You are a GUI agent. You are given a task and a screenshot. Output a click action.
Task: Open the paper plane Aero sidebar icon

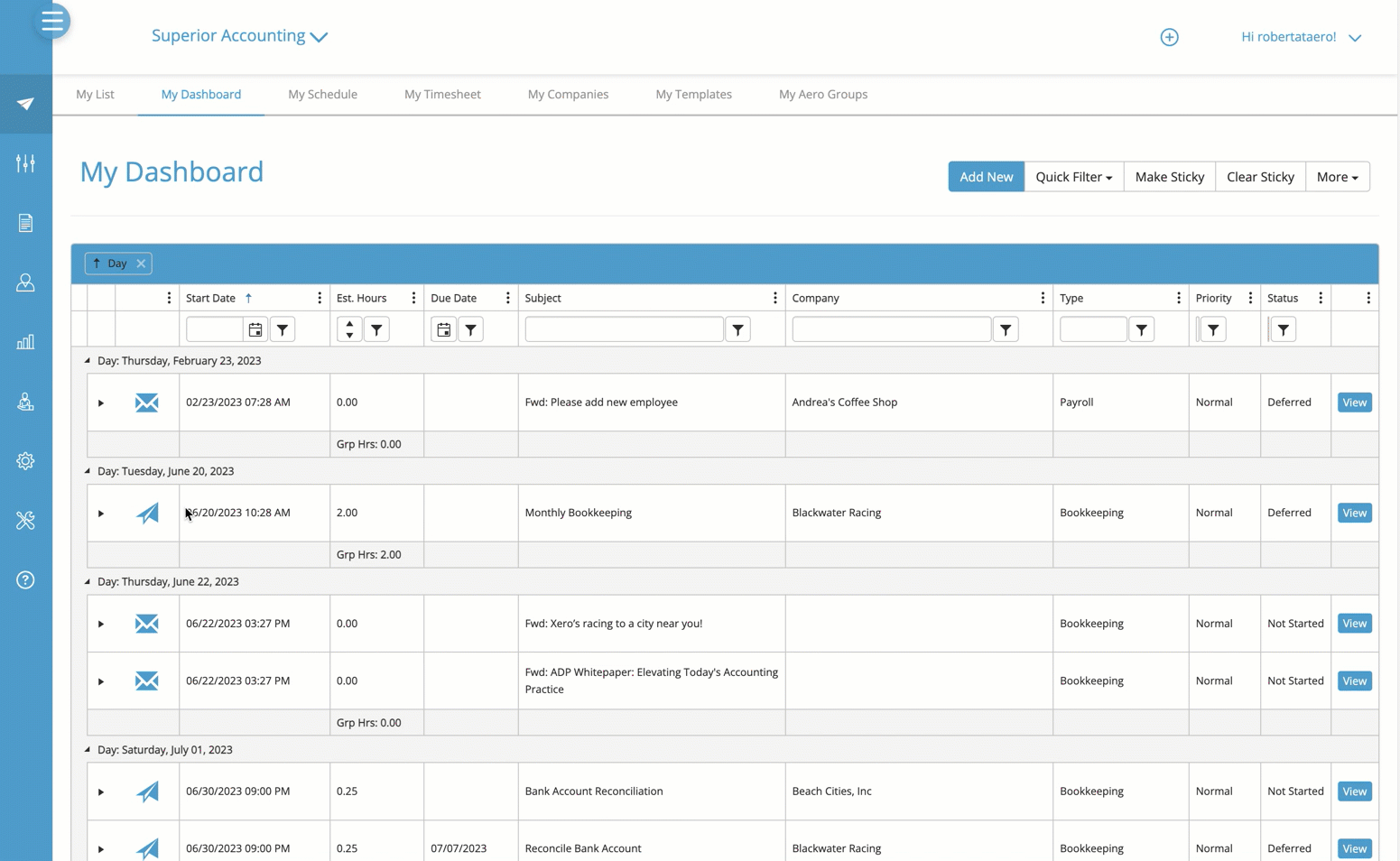click(25, 104)
